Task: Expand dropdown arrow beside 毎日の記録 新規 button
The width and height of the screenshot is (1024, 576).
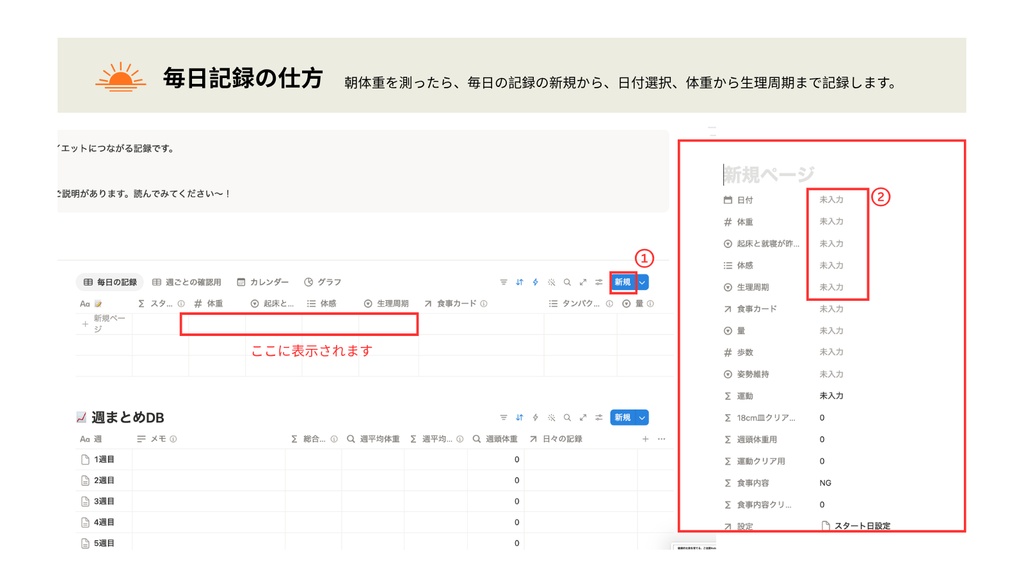Action: [643, 282]
